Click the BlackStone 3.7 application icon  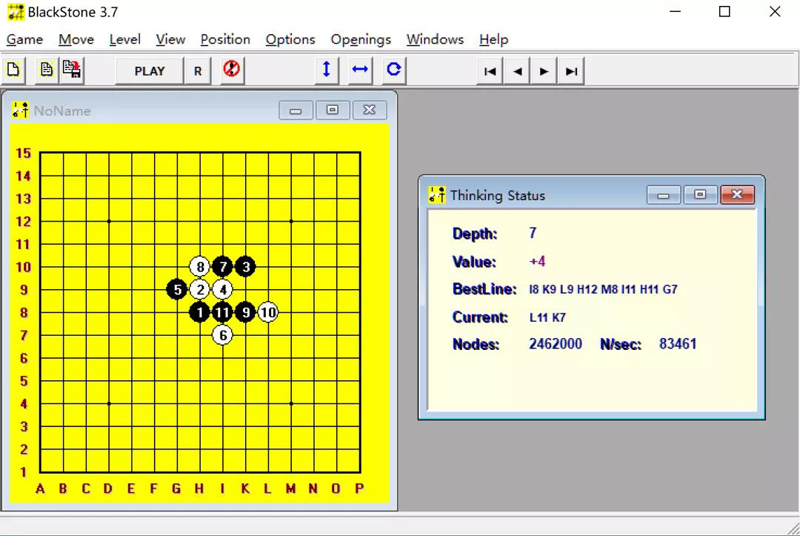tap(16, 12)
